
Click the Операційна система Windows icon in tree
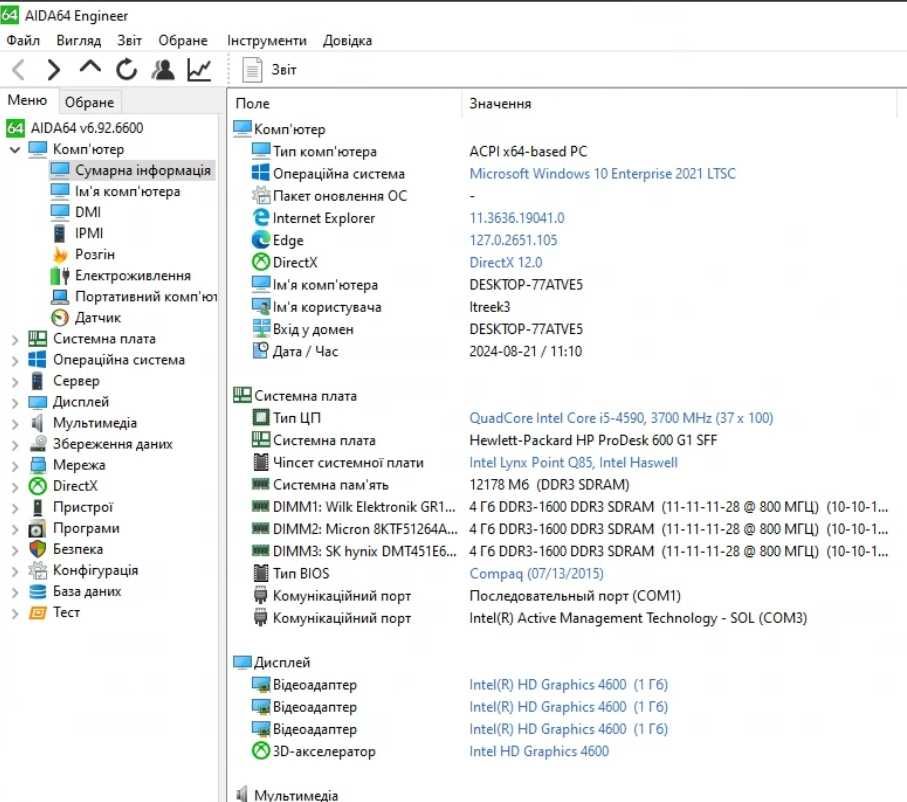[x=38, y=359]
